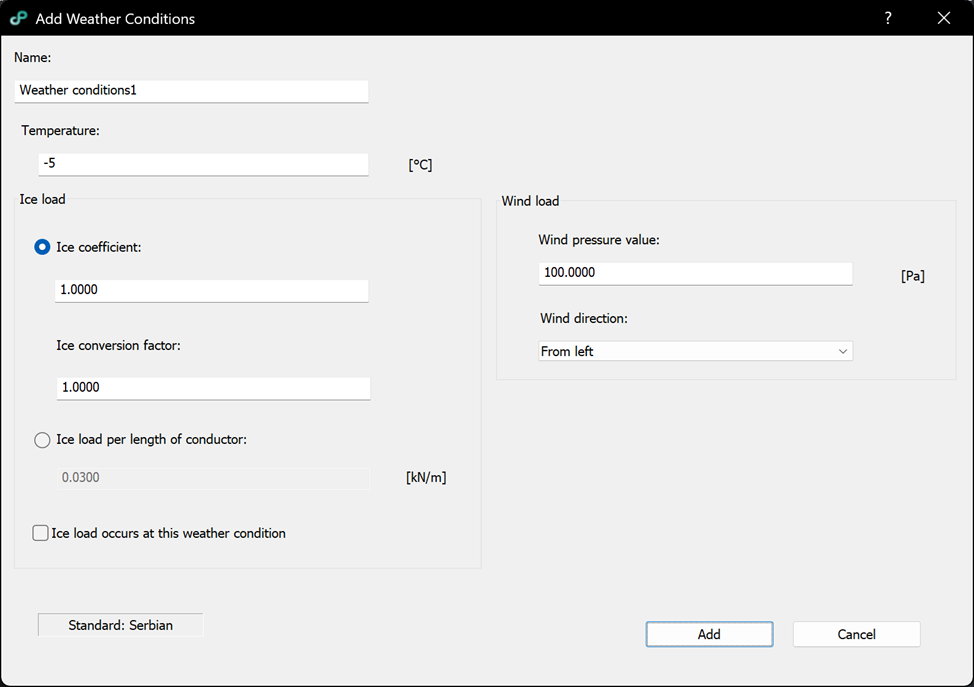Select the Ice coefficient radio button
974x687 pixels.
(42, 247)
